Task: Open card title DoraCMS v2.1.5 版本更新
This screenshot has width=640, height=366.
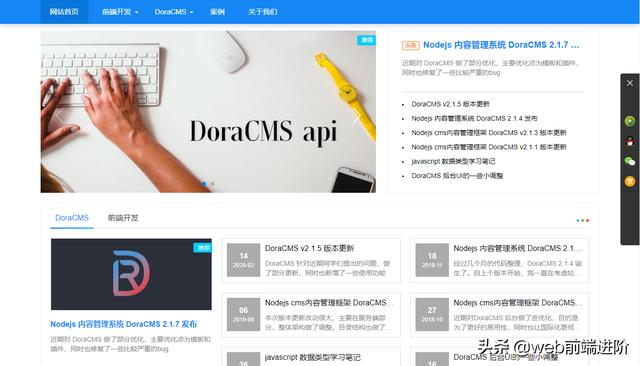Action: pos(309,248)
